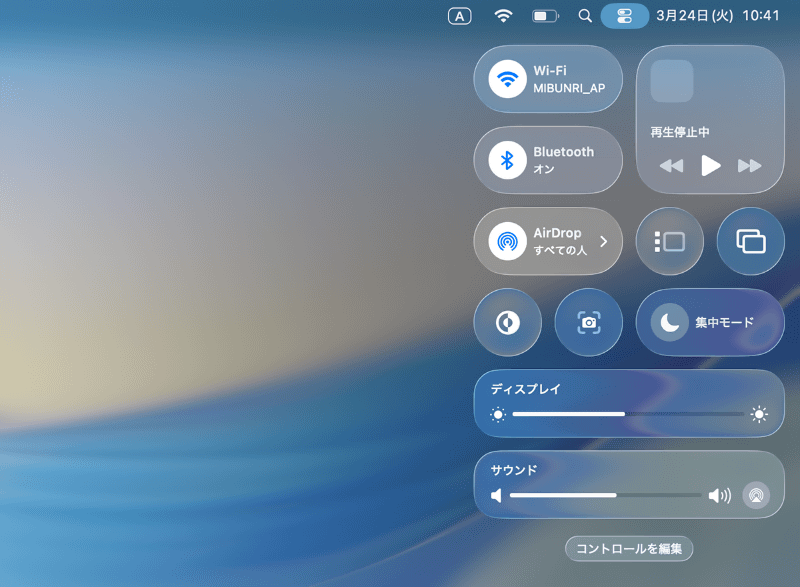Click the display brightness slider
The width and height of the screenshot is (800, 587).
pyautogui.click(x=625, y=414)
